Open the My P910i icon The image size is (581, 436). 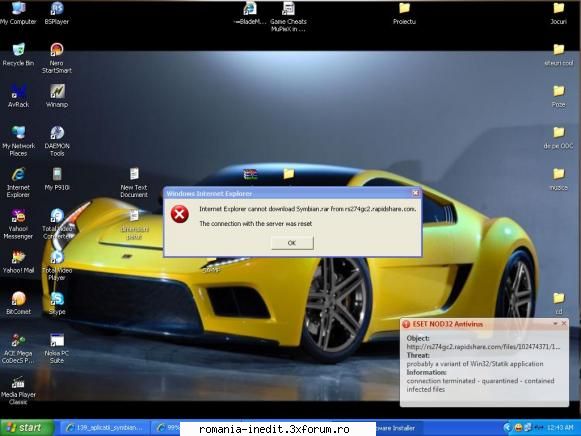[x=57, y=179]
